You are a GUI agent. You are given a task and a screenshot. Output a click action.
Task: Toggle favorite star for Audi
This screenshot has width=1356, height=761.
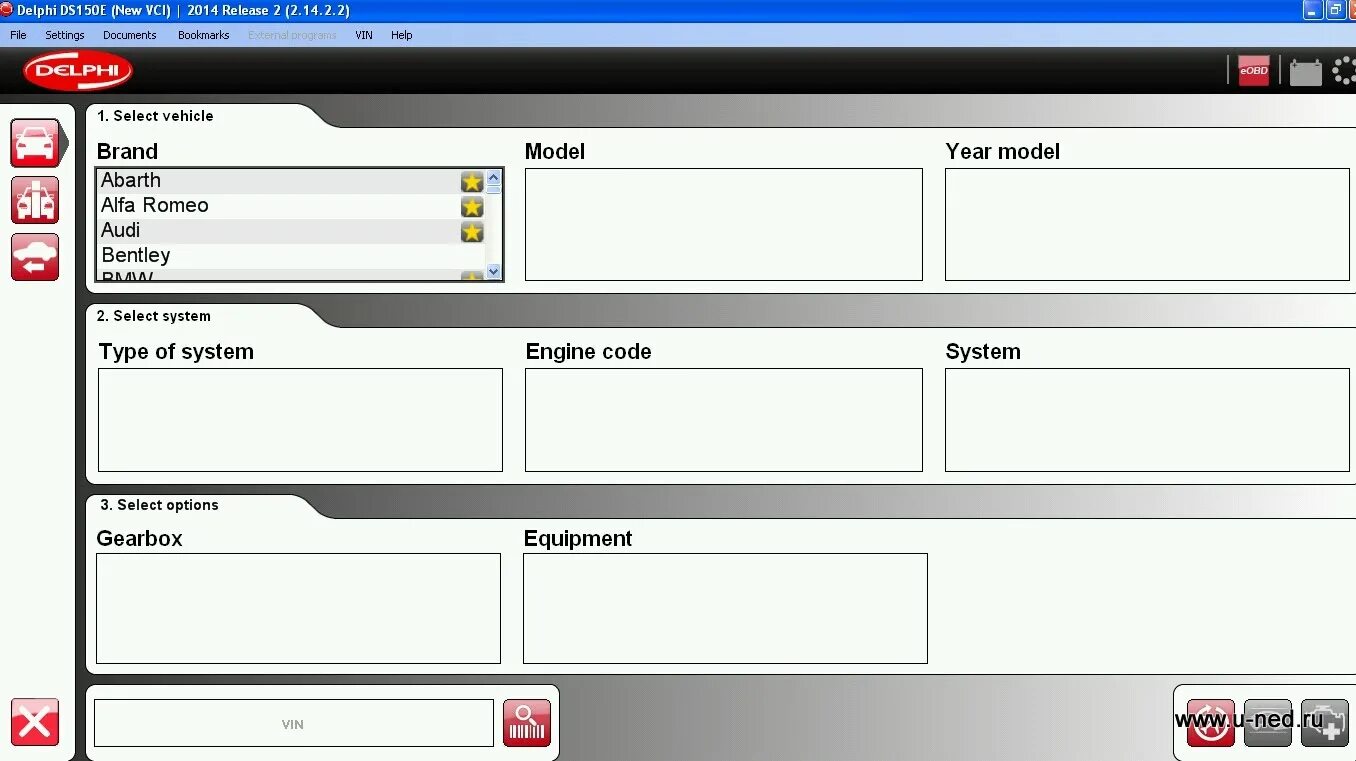point(472,231)
